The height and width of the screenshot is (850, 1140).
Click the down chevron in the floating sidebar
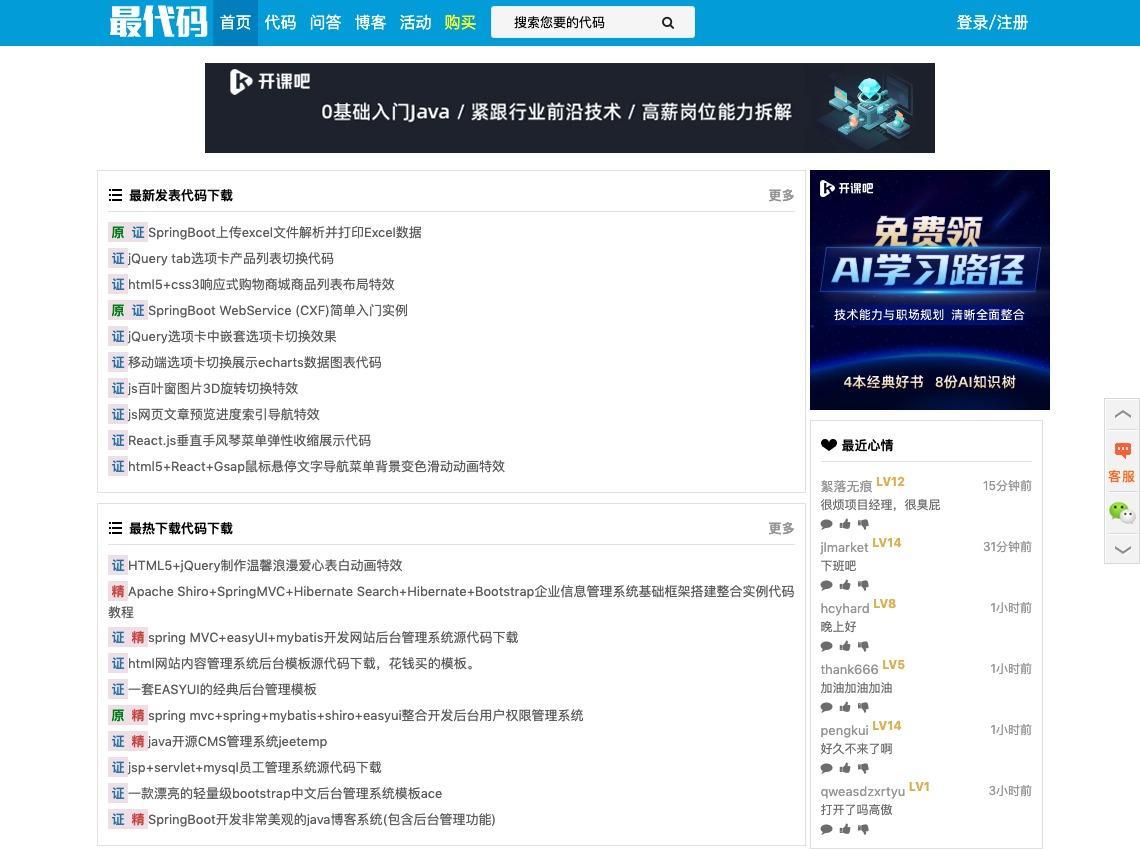tap(1122, 549)
